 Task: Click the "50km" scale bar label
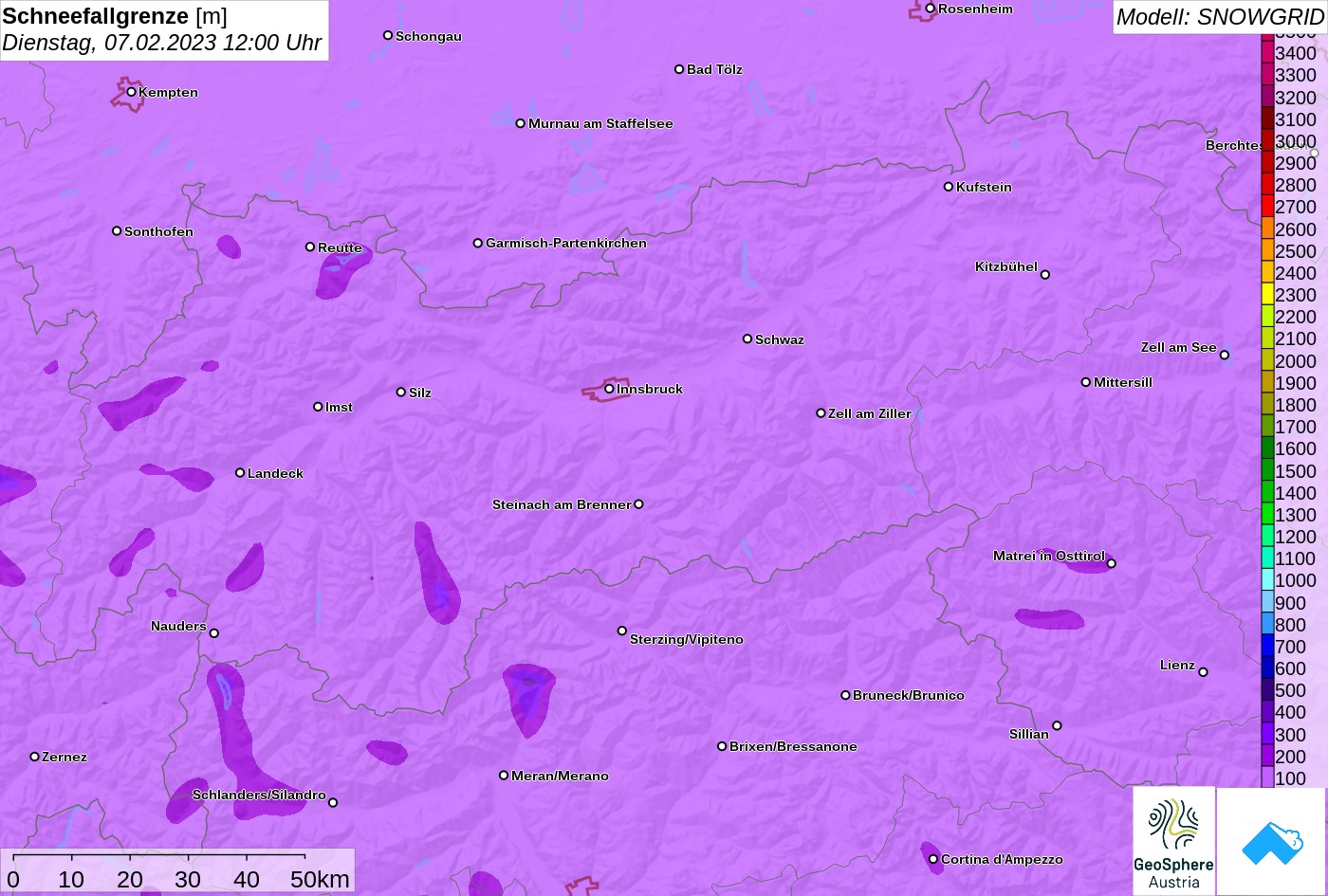(x=320, y=879)
